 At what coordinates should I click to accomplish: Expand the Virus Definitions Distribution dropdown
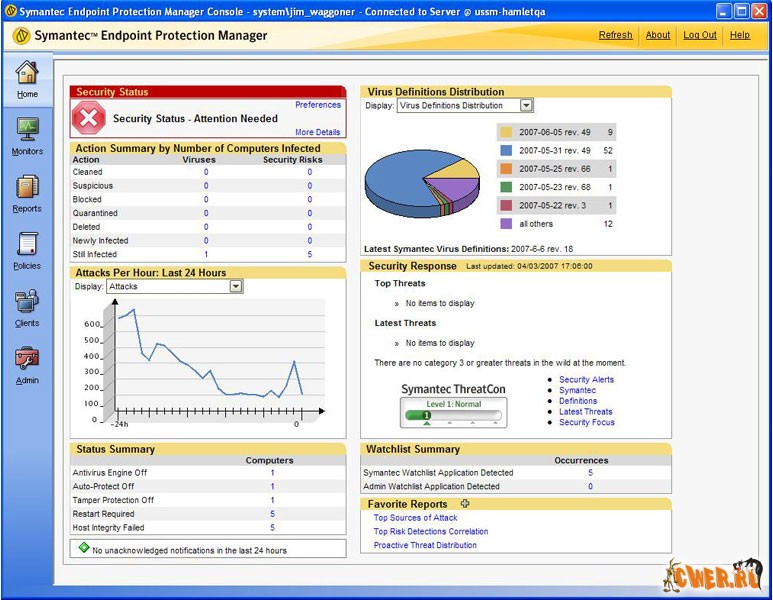tap(526, 105)
